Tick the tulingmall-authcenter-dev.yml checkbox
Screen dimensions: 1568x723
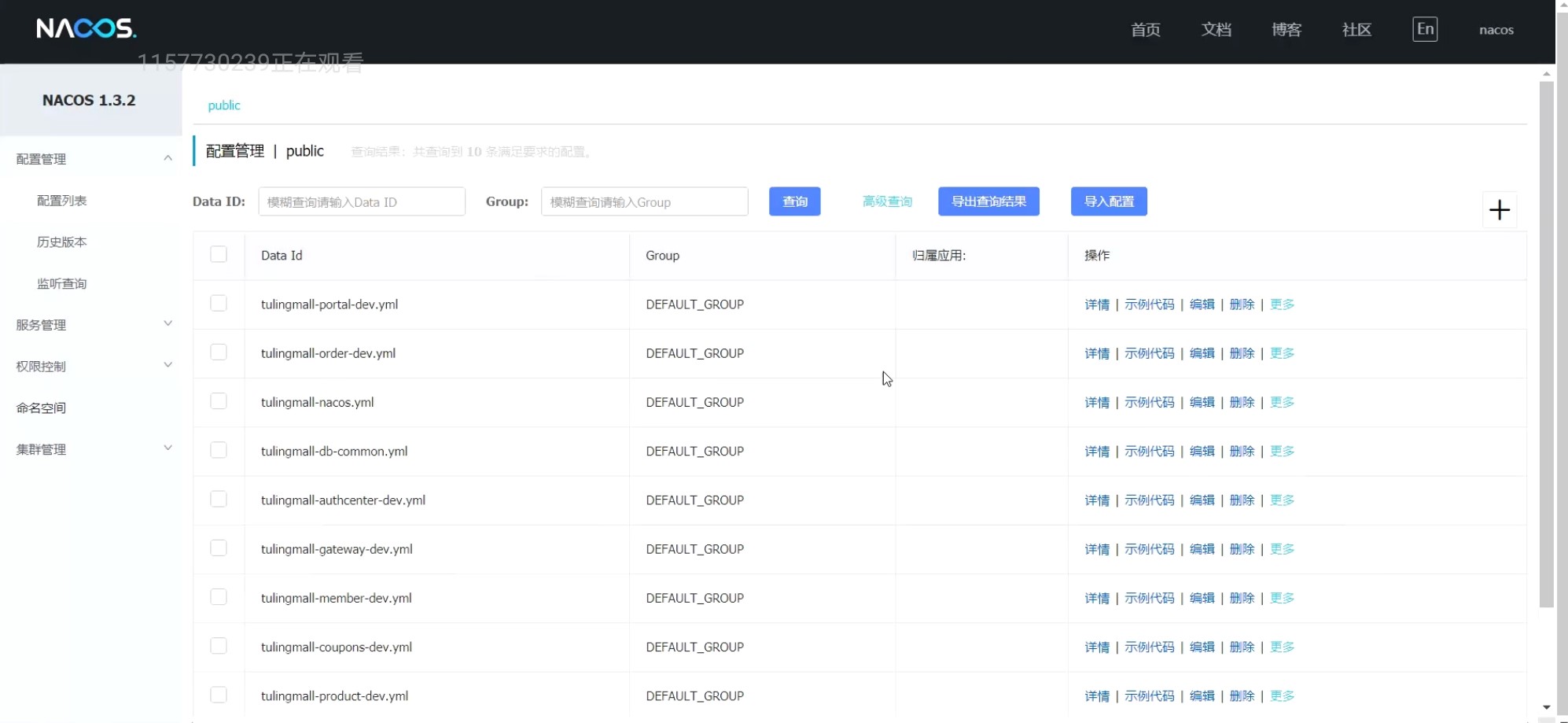pyautogui.click(x=219, y=499)
